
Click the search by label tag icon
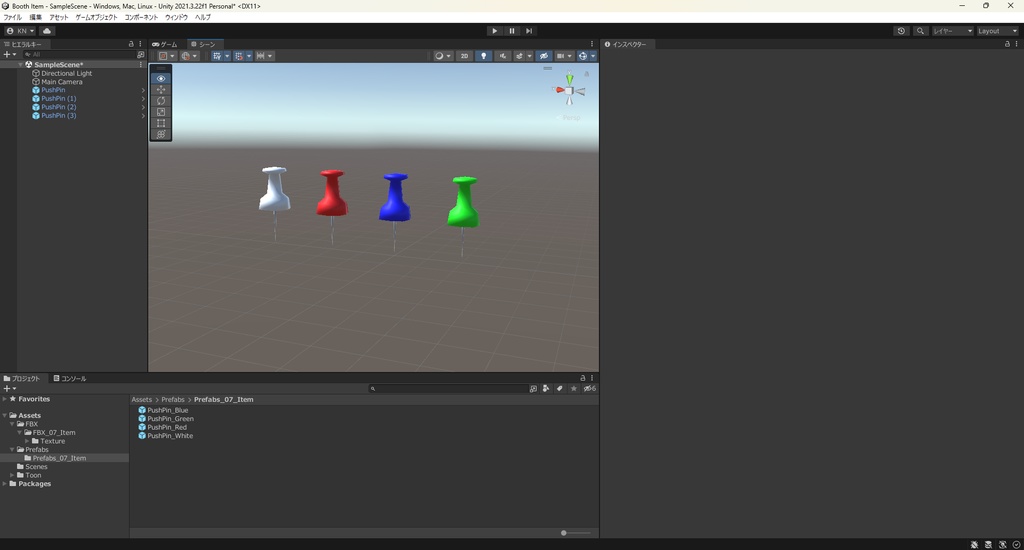coord(560,389)
